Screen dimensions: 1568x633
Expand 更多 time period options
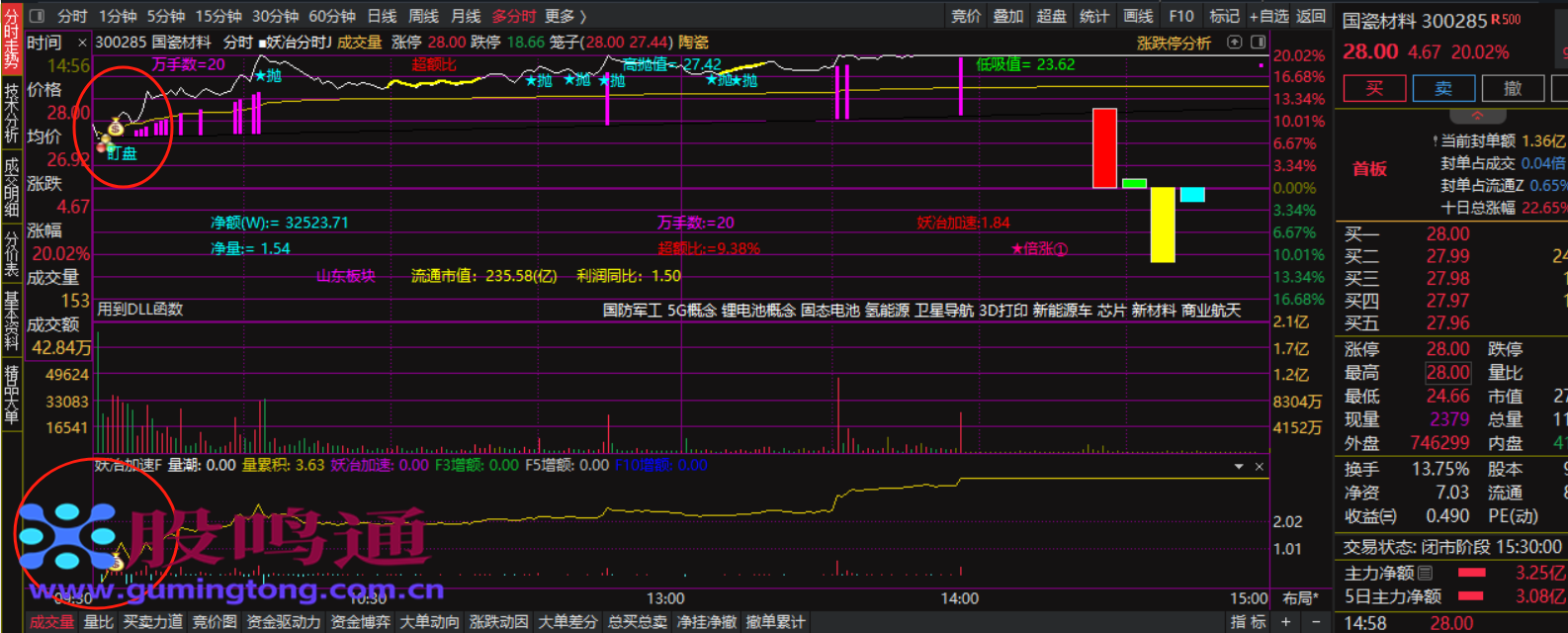[566, 16]
